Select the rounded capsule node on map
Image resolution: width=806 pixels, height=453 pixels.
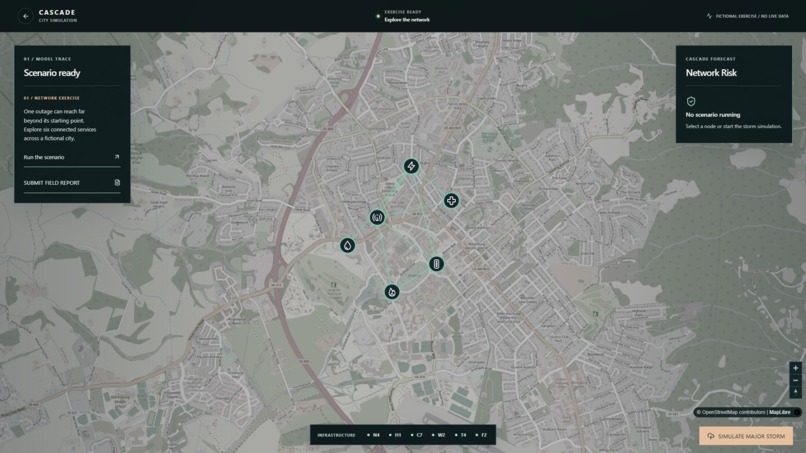coord(436,264)
